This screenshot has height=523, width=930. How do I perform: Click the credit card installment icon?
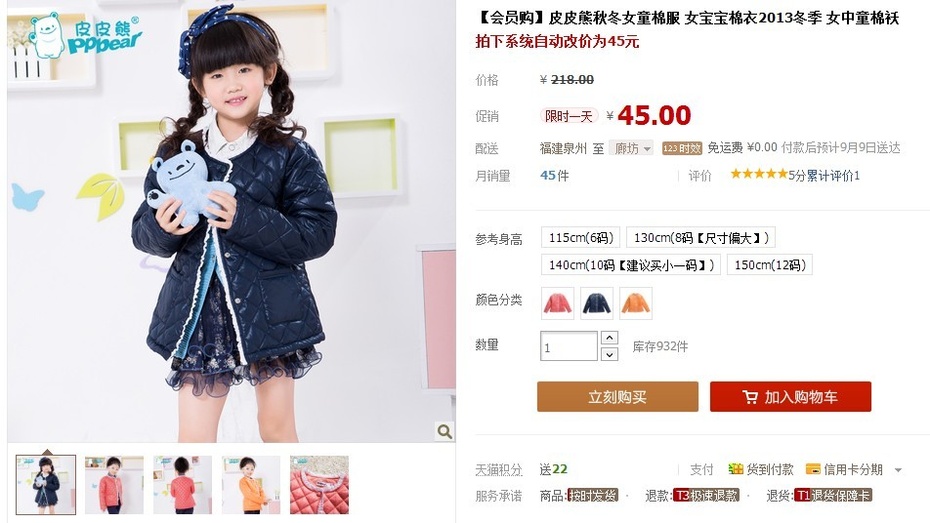click(813, 469)
